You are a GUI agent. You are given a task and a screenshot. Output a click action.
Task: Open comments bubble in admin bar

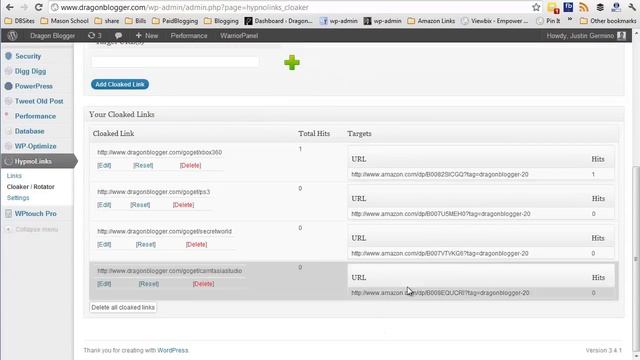[x=118, y=36]
